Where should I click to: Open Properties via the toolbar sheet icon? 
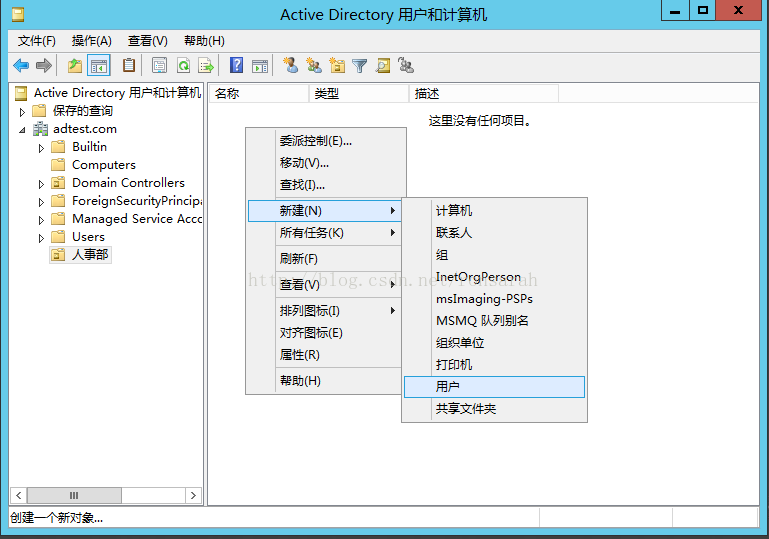point(159,65)
